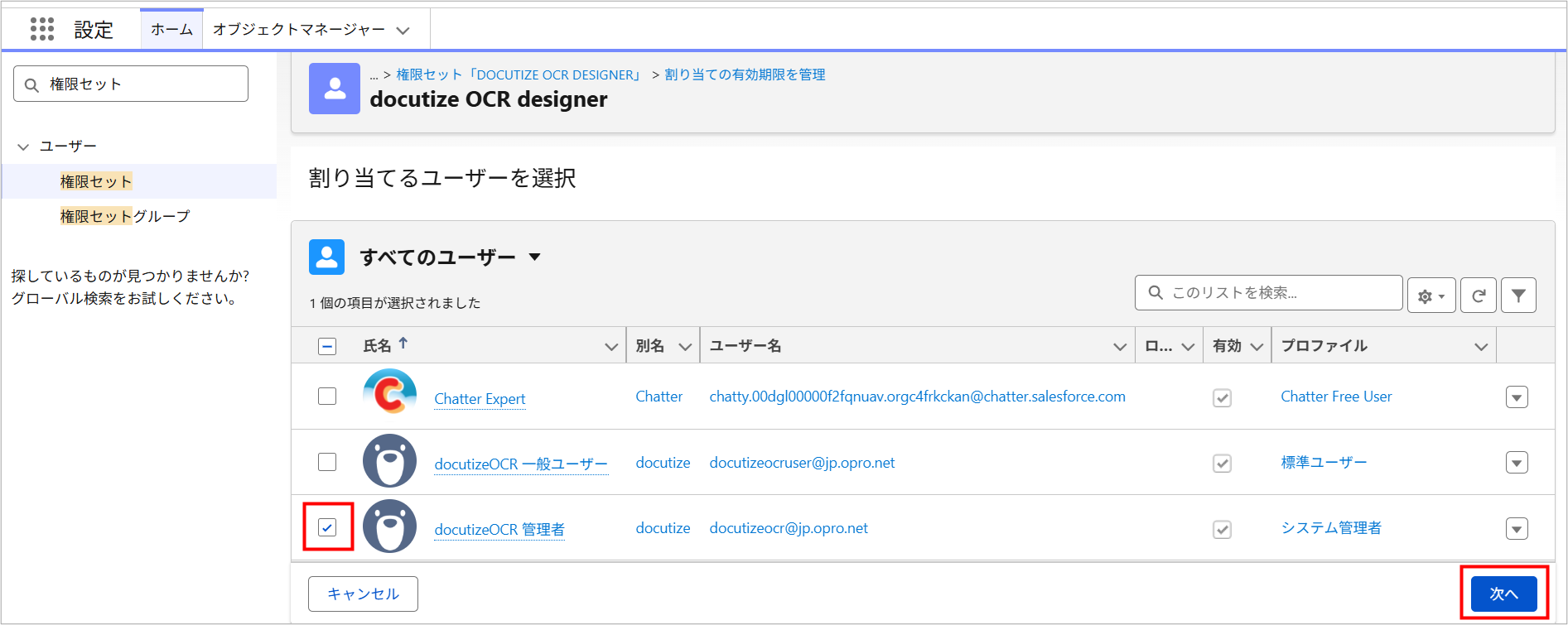Click the このリストを検索 search field
Viewport: 1568px width, 625px height.
1268,293
